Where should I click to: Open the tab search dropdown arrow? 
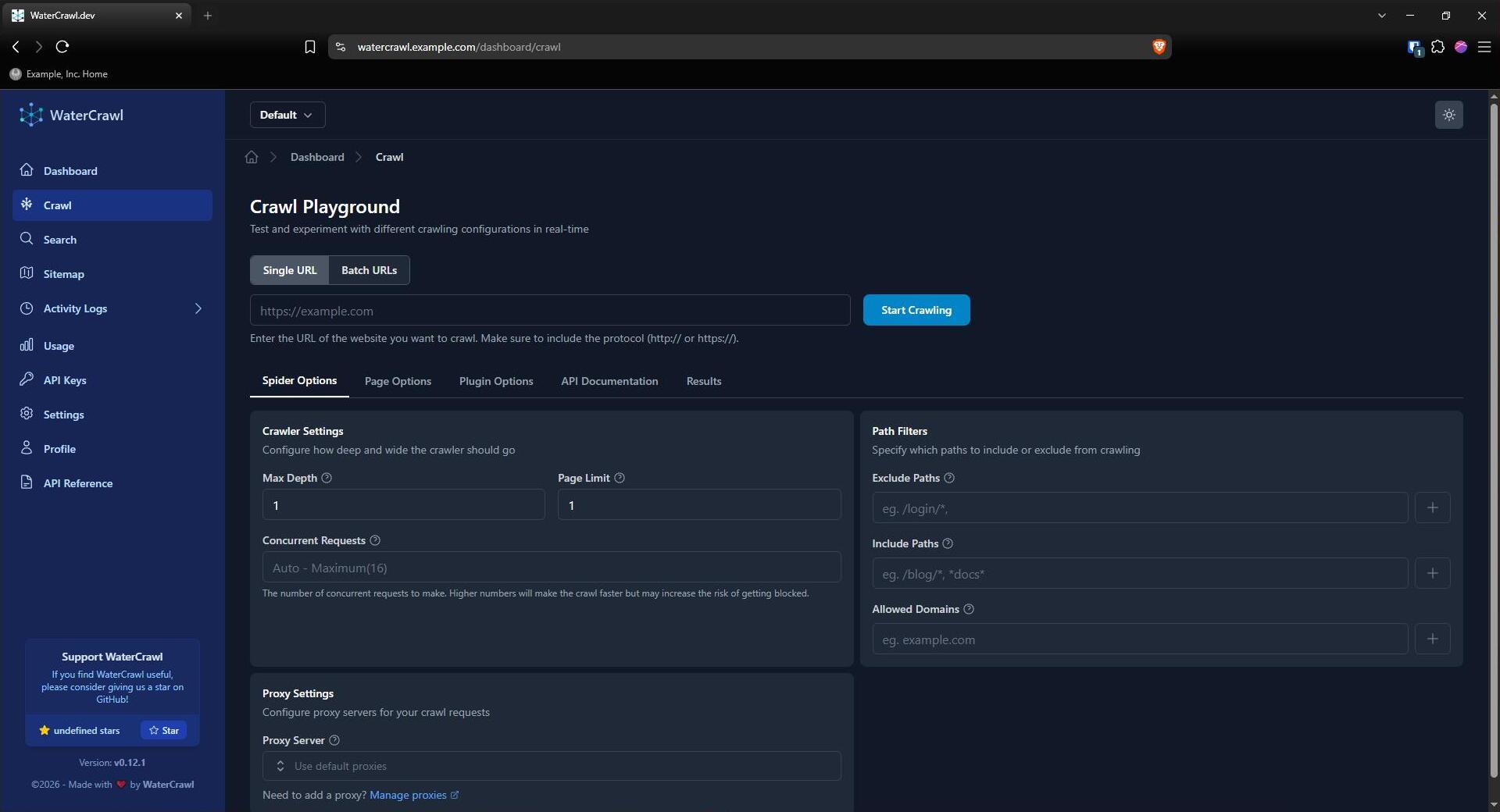pyautogui.click(x=1382, y=16)
